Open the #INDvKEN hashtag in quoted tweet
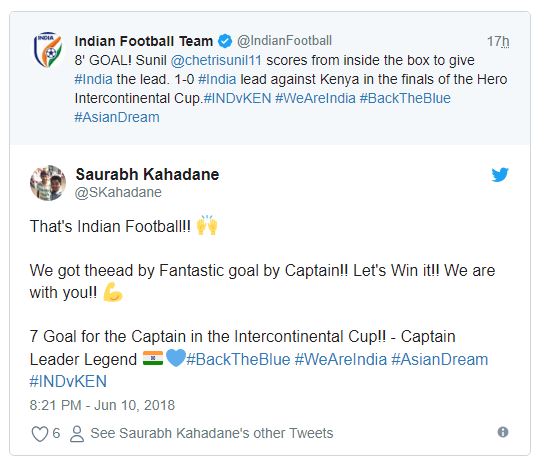This screenshot has height=462, width=545. pos(237,98)
